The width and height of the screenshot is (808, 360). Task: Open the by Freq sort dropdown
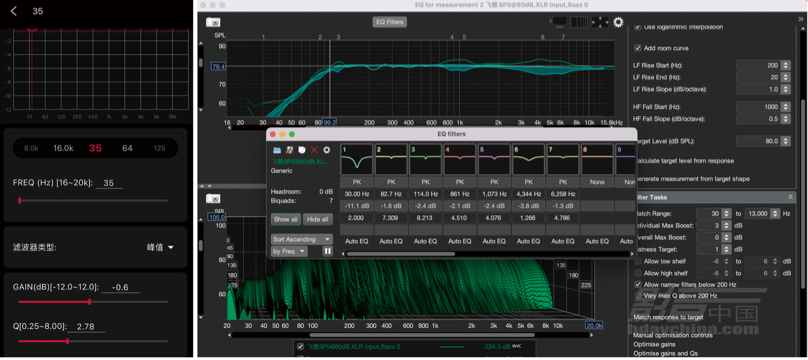(x=289, y=251)
